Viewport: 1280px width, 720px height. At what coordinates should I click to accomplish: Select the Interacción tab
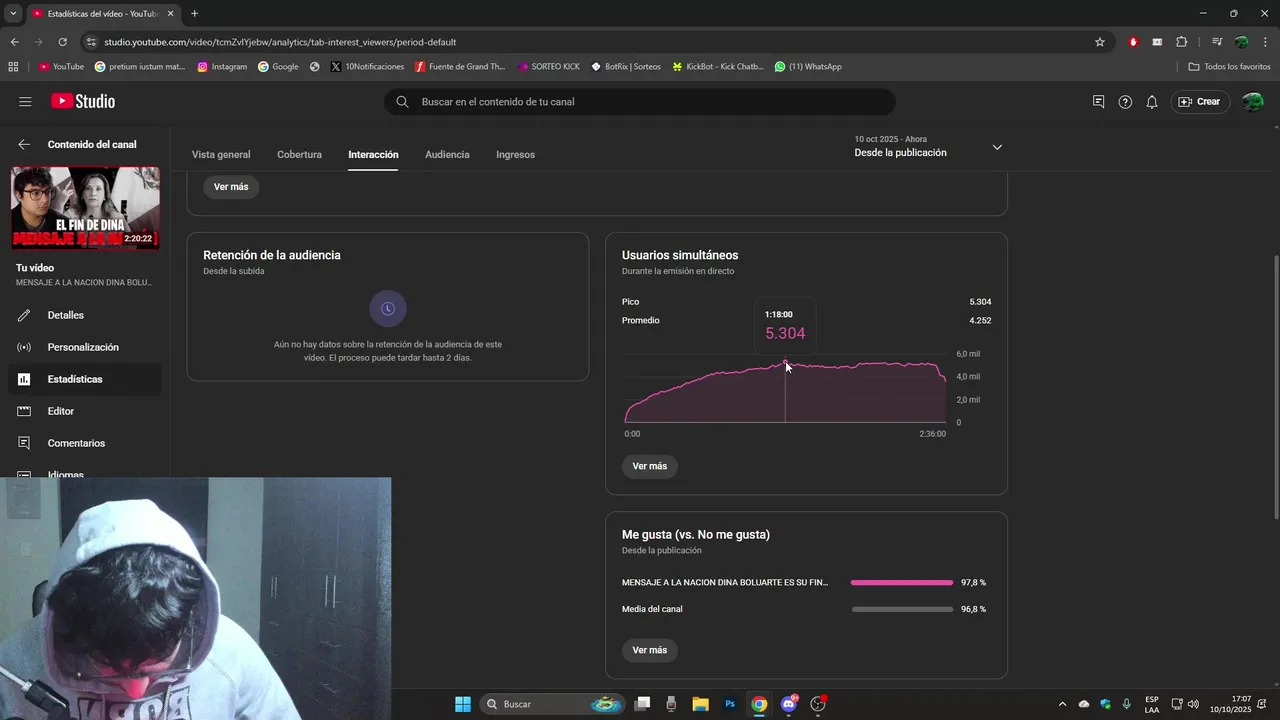(x=373, y=155)
